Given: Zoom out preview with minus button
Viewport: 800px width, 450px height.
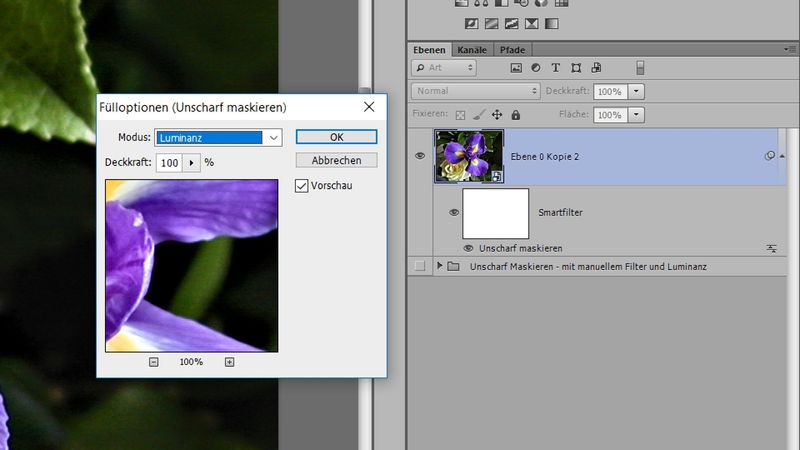Looking at the screenshot, I should pyautogui.click(x=154, y=362).
